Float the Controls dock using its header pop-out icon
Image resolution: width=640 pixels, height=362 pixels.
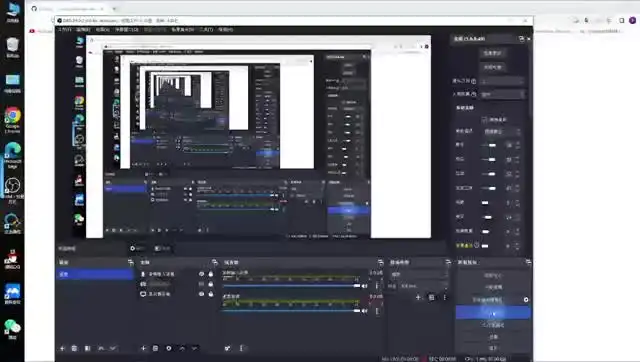click(528, 262)
